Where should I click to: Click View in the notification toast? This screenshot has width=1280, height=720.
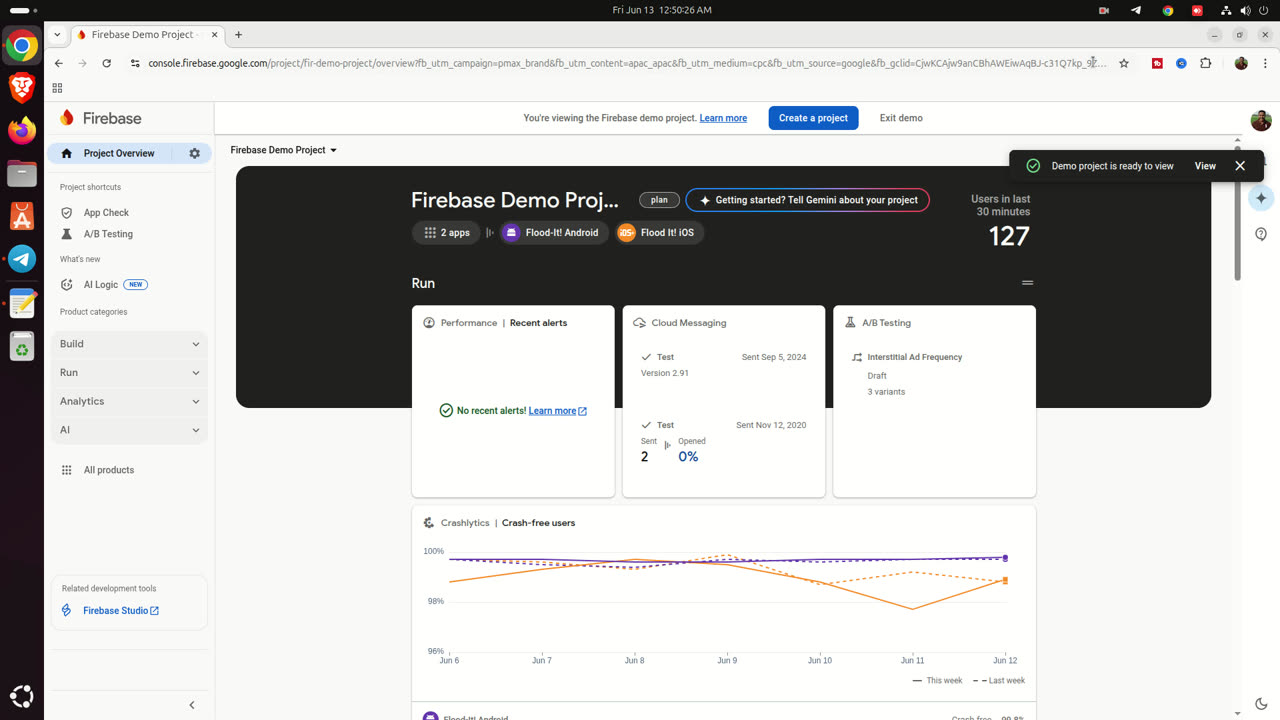tap(1205, 166)
